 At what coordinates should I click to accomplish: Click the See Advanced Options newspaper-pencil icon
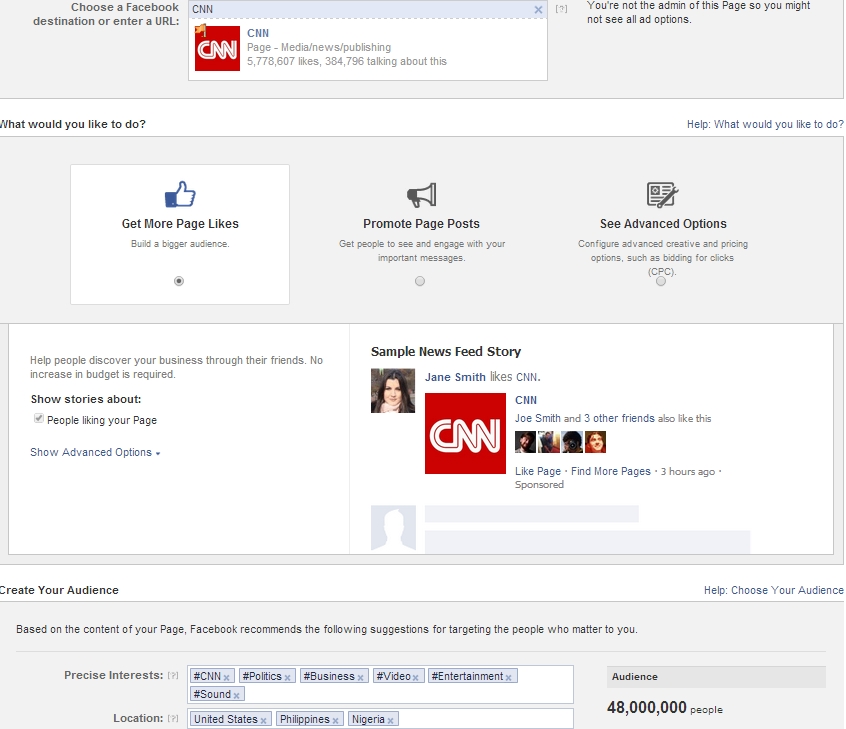tap(662, 195)
